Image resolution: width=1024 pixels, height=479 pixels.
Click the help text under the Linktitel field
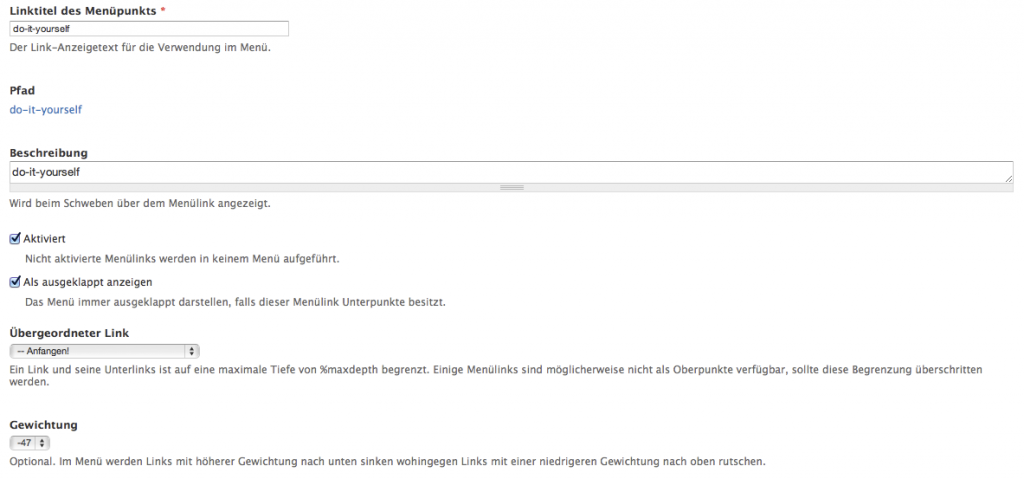[x=140, y=47]
